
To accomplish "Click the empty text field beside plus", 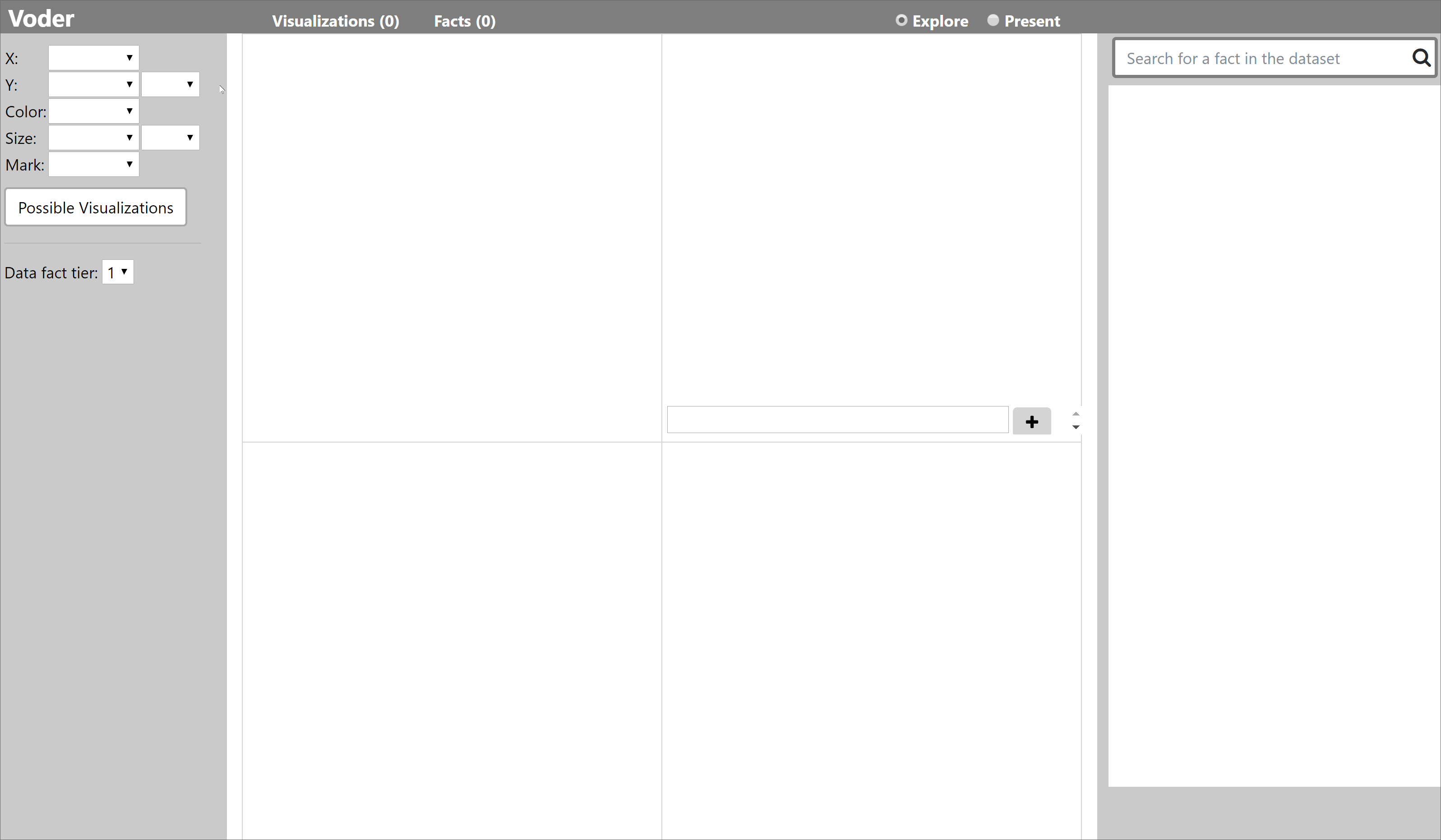I will (837, 420).
